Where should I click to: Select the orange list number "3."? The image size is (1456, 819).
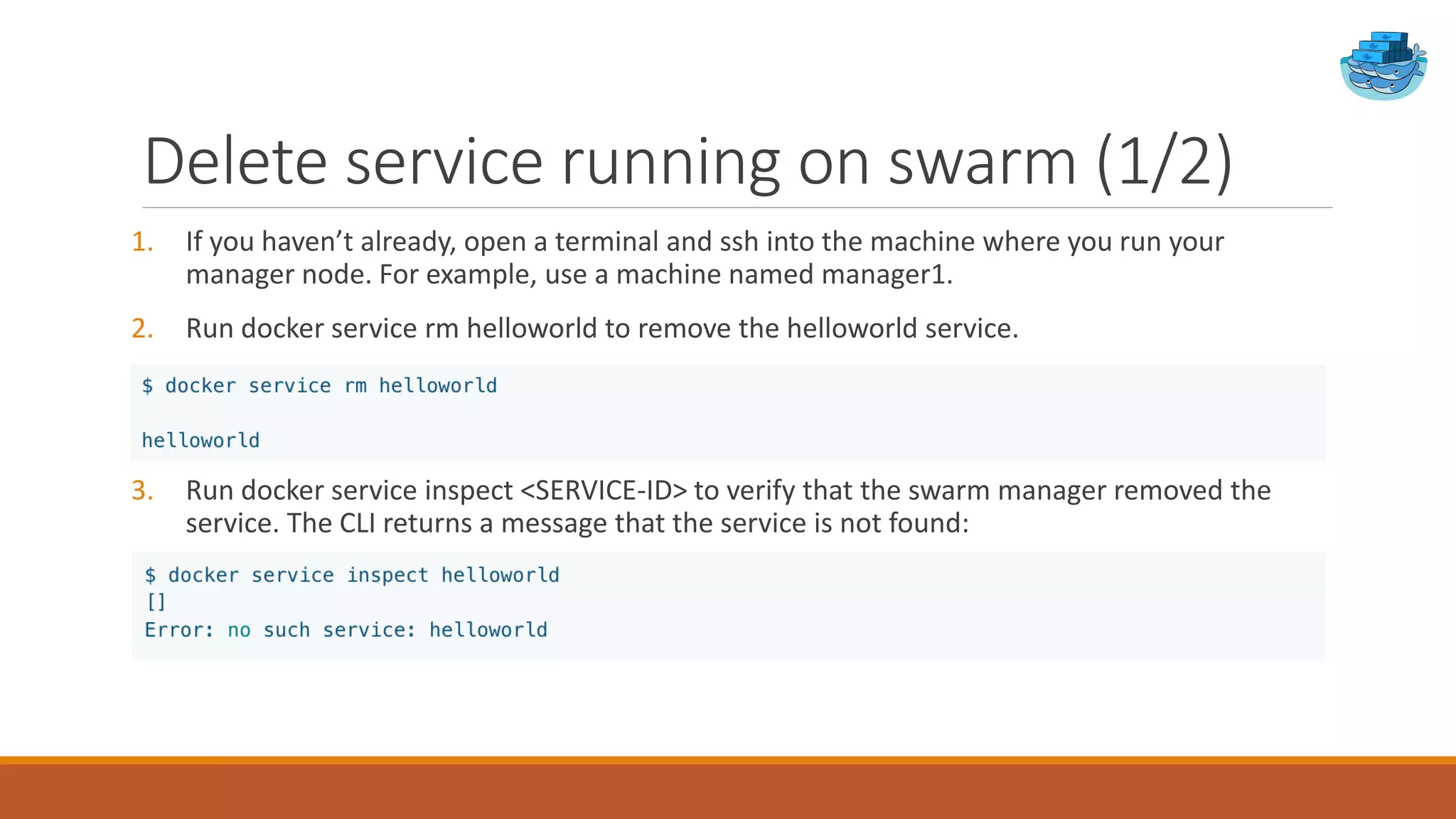pos(143,491)
